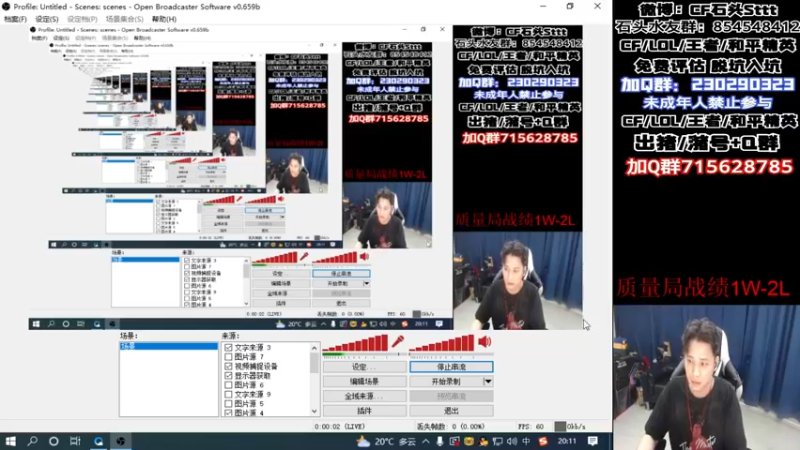Open the 场景集合(S) menu
The image size is (800, 450).
pos(124,19)
